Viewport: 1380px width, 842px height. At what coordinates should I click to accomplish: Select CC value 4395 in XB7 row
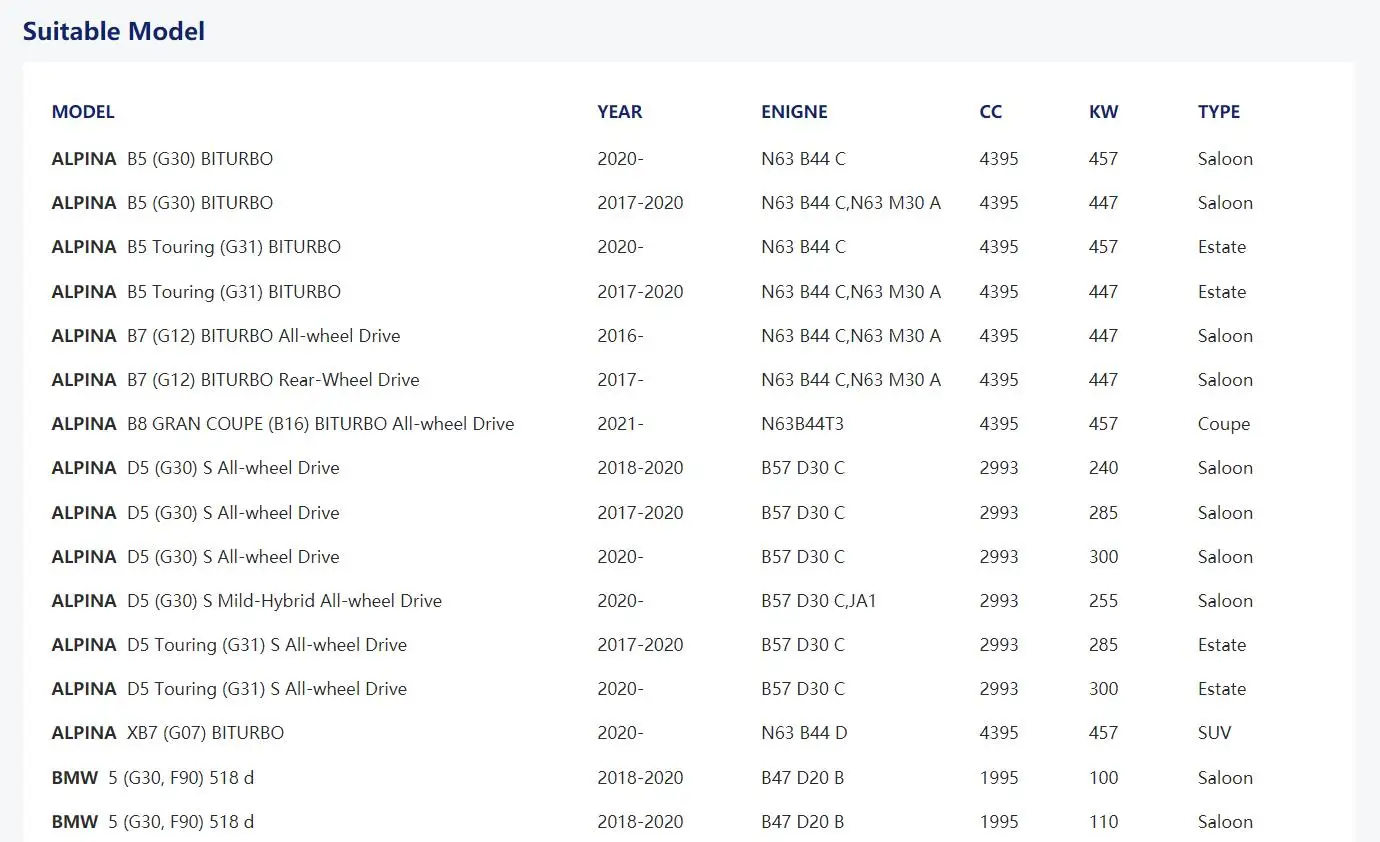(x=999, y=733)
